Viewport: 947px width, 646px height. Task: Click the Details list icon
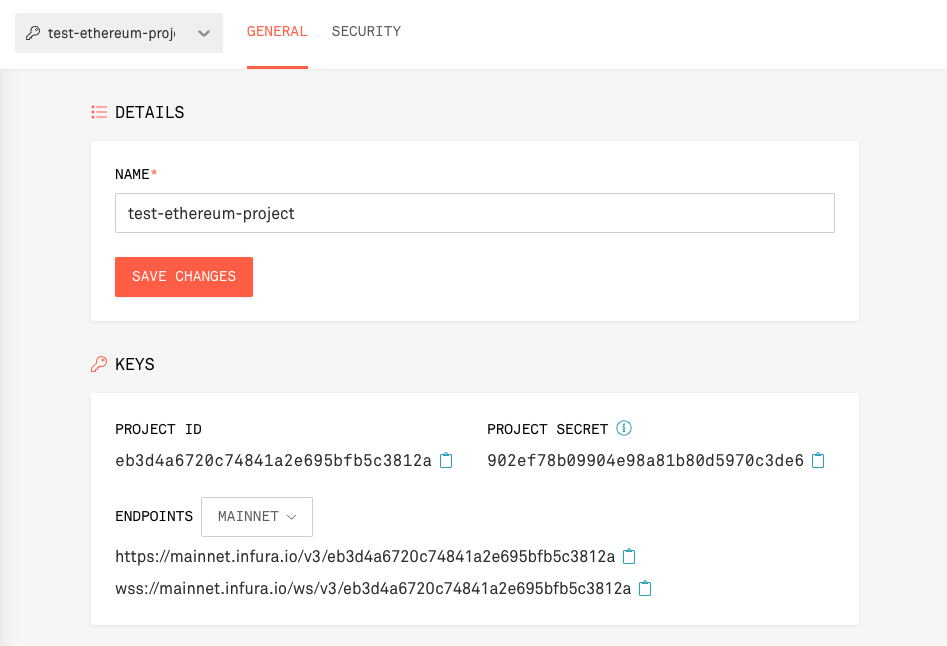point(99,112)
